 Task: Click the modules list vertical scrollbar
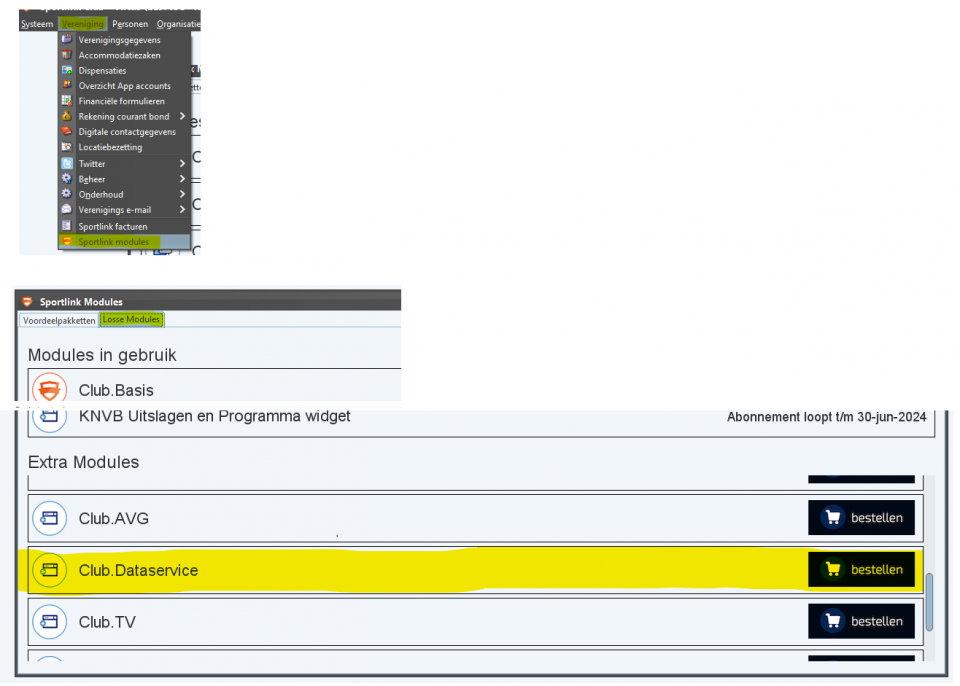click(x=932, y=600)
